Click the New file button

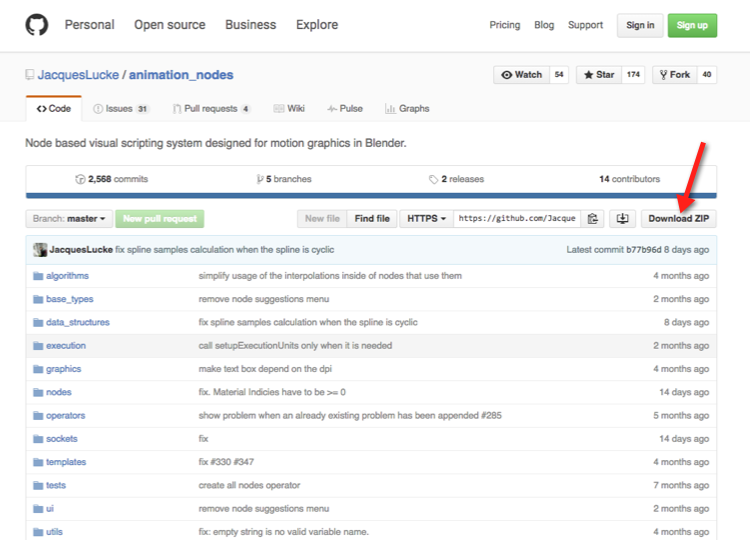tap(322, 219)
